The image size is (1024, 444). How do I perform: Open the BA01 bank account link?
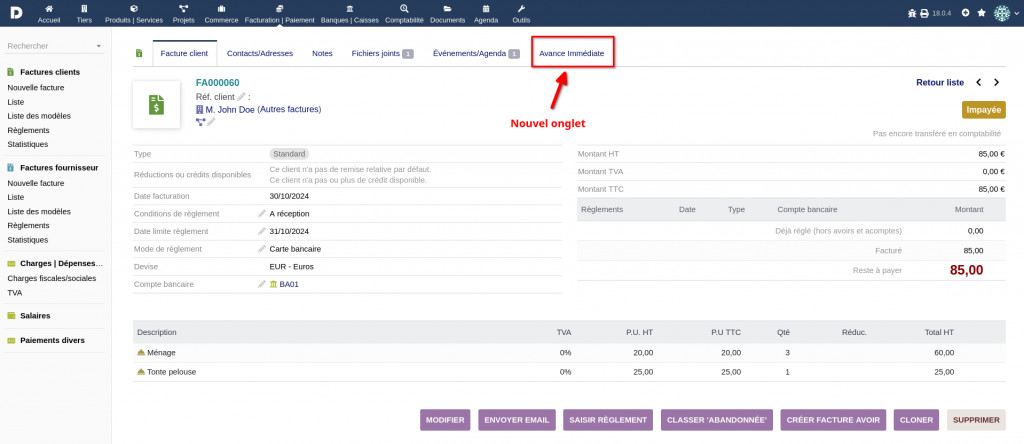coord(289,284)
